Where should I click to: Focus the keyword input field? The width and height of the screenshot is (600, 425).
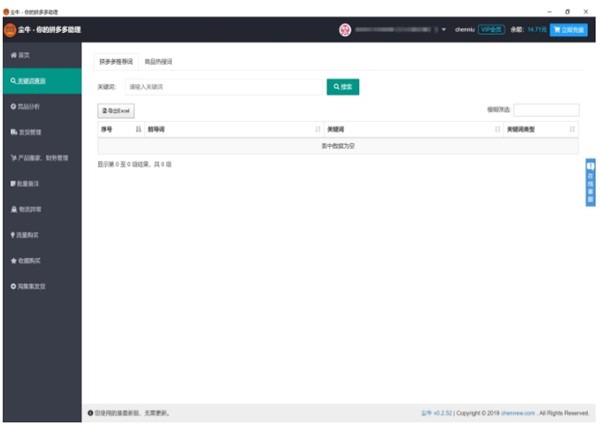click(224, 87)
